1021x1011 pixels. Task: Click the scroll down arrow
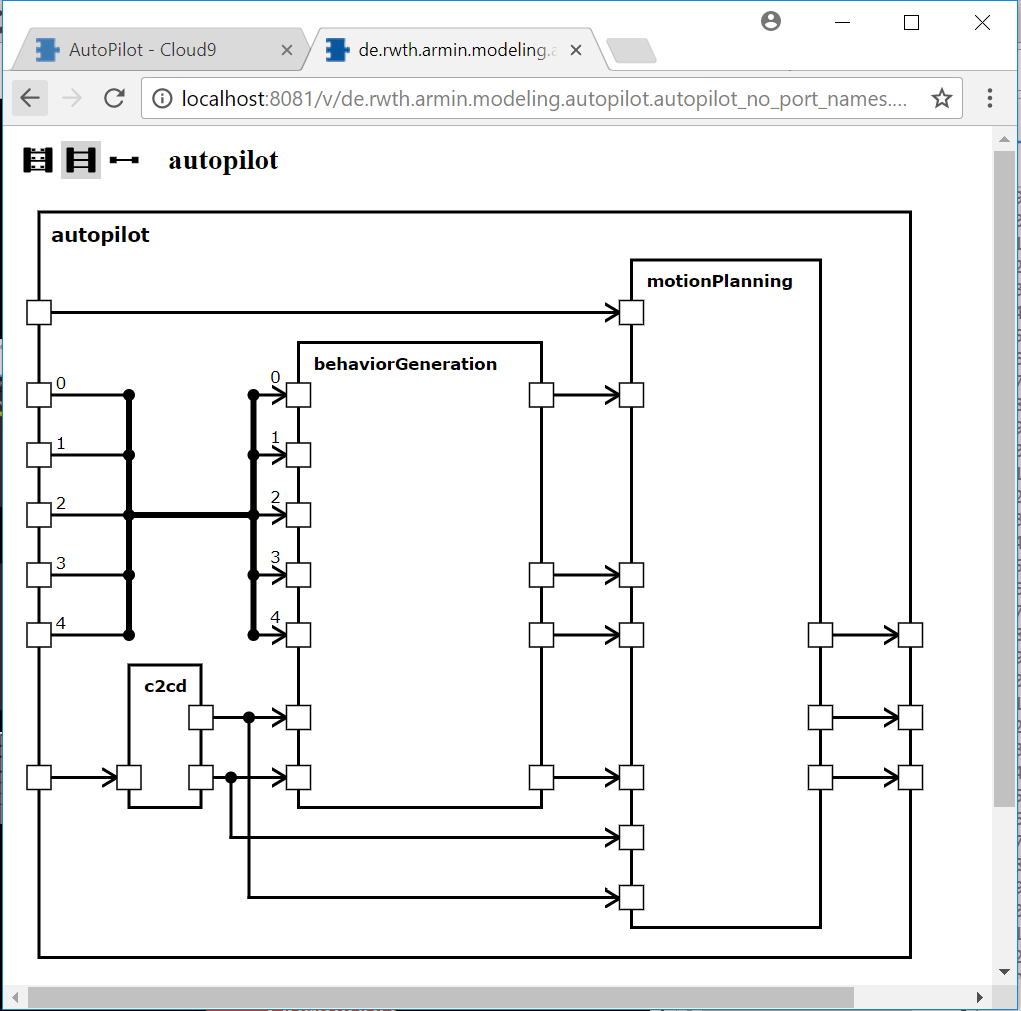click(1004, 972)
